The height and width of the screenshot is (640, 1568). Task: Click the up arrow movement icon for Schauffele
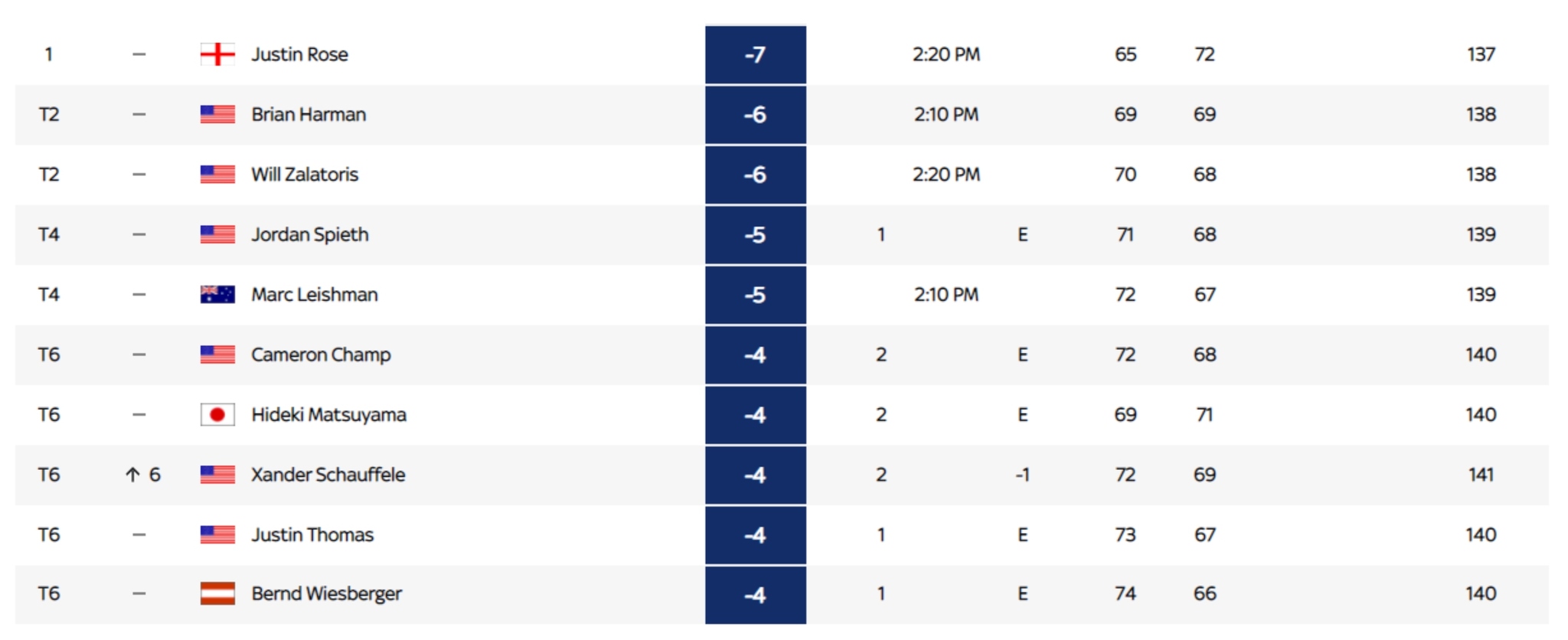(132, 475)
